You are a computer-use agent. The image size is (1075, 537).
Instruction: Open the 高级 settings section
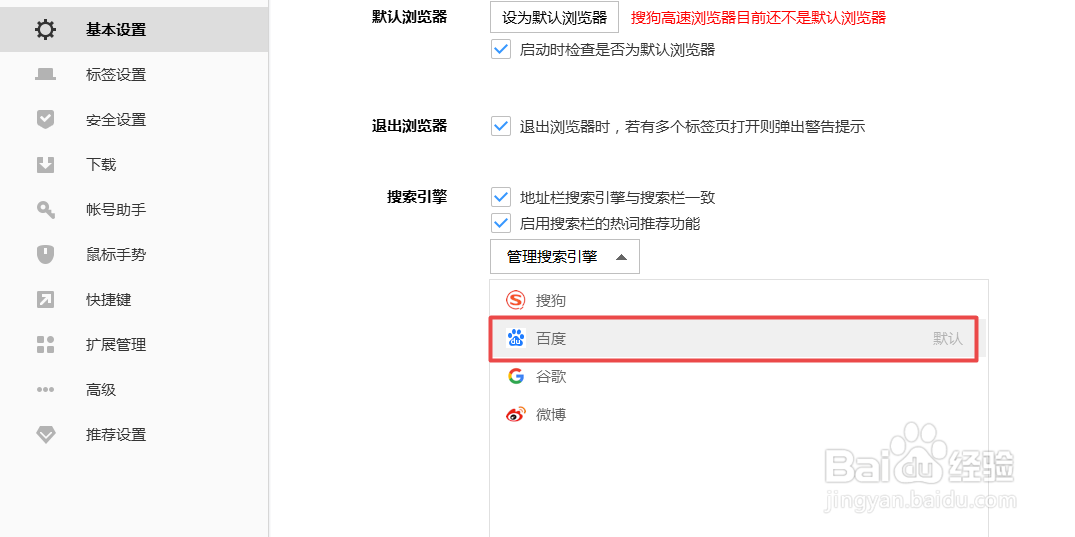[x=134, y=390]
